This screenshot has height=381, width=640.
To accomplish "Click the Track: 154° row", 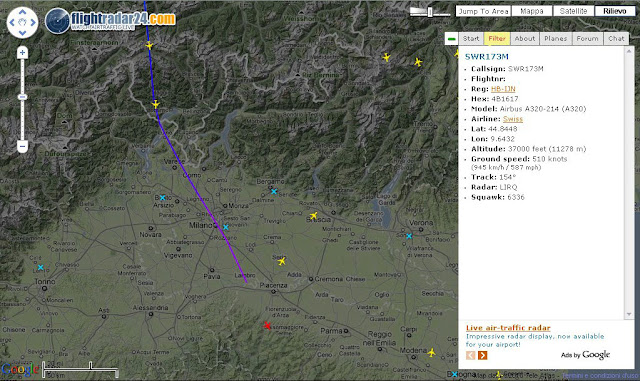I will (493, 177).
